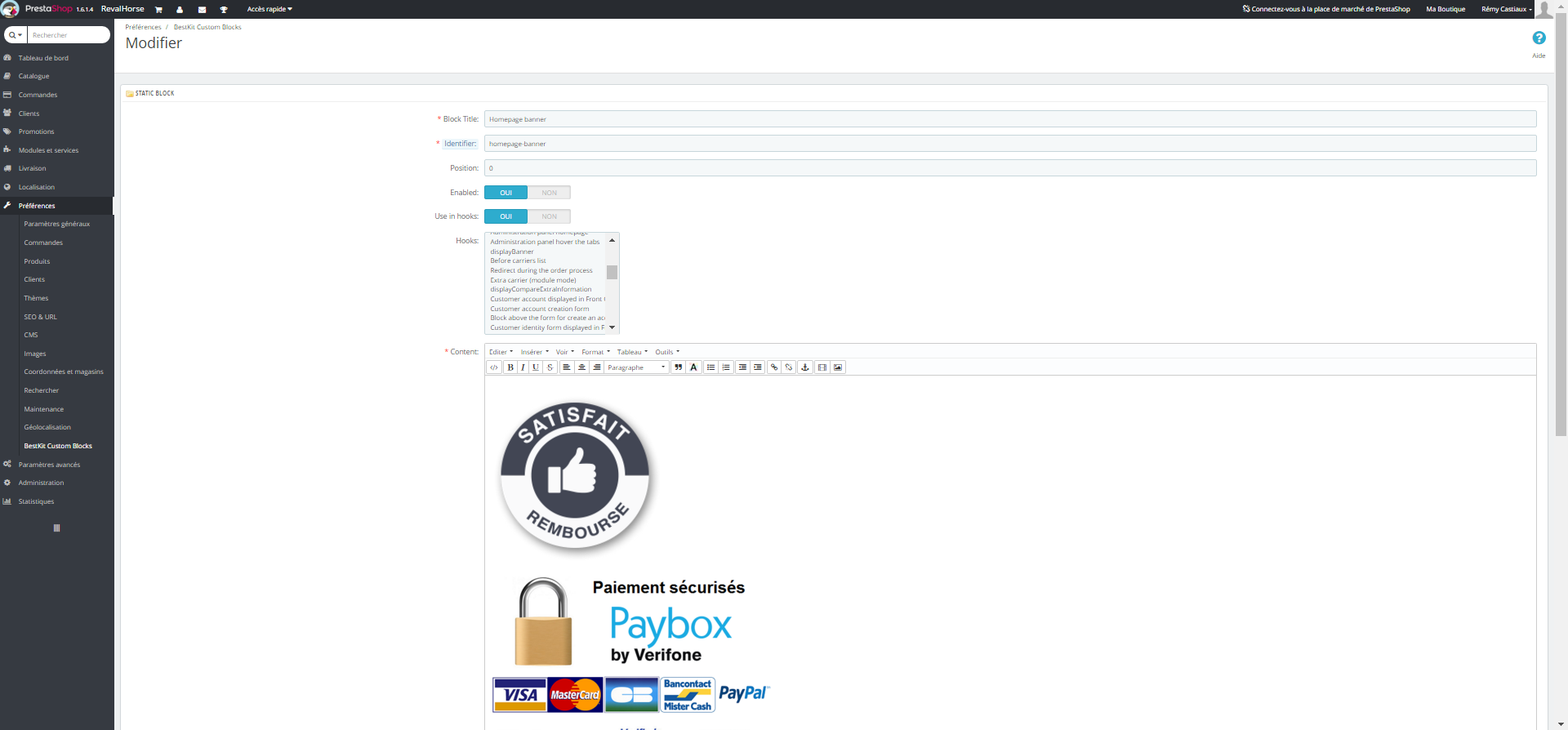Click the Rechercher search box
The height and width of the screenshot is (730, 1568).
coord(69,35)
